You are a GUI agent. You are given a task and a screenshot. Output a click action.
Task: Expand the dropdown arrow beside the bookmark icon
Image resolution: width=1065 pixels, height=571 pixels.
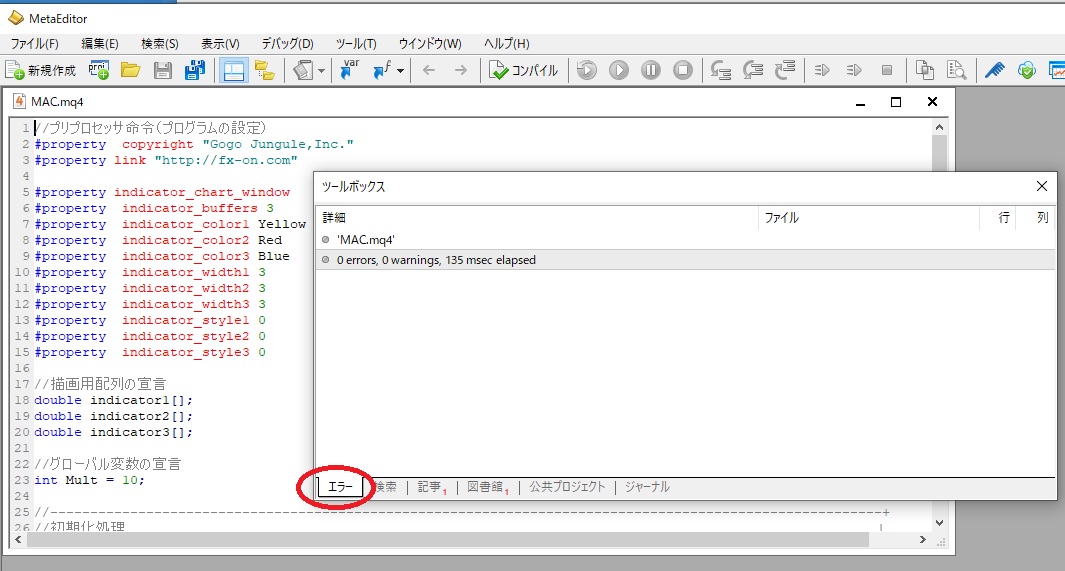coord(321,70)
